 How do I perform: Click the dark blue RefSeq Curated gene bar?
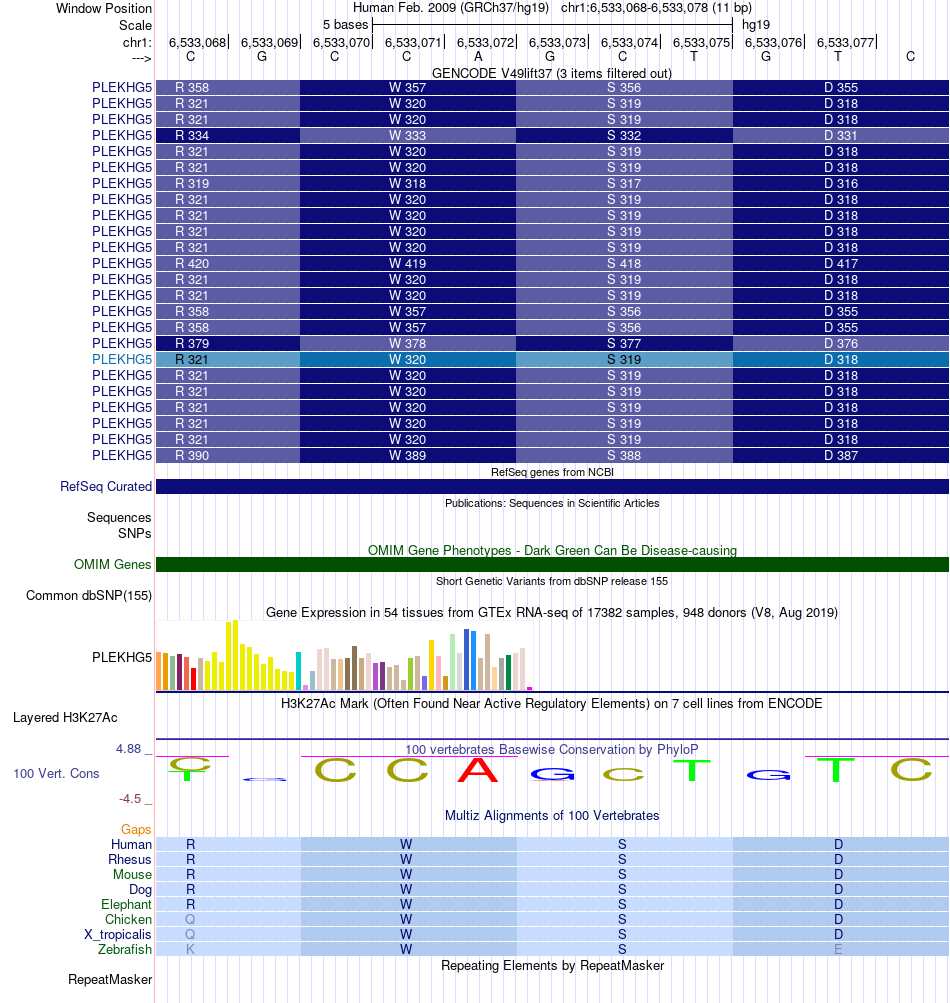pos(552,487)
